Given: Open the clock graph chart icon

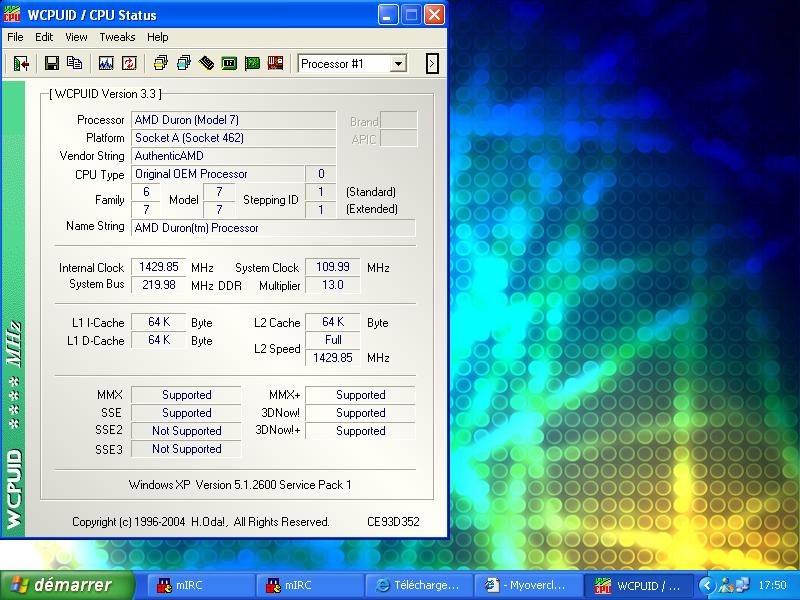Looking at the screenshot, I should coord(106,63).
